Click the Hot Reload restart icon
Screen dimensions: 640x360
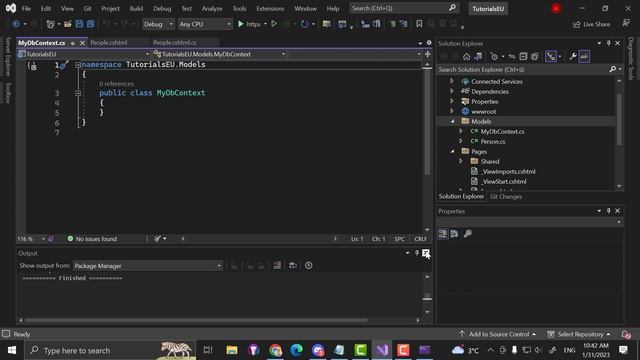(x=304, y=24)
